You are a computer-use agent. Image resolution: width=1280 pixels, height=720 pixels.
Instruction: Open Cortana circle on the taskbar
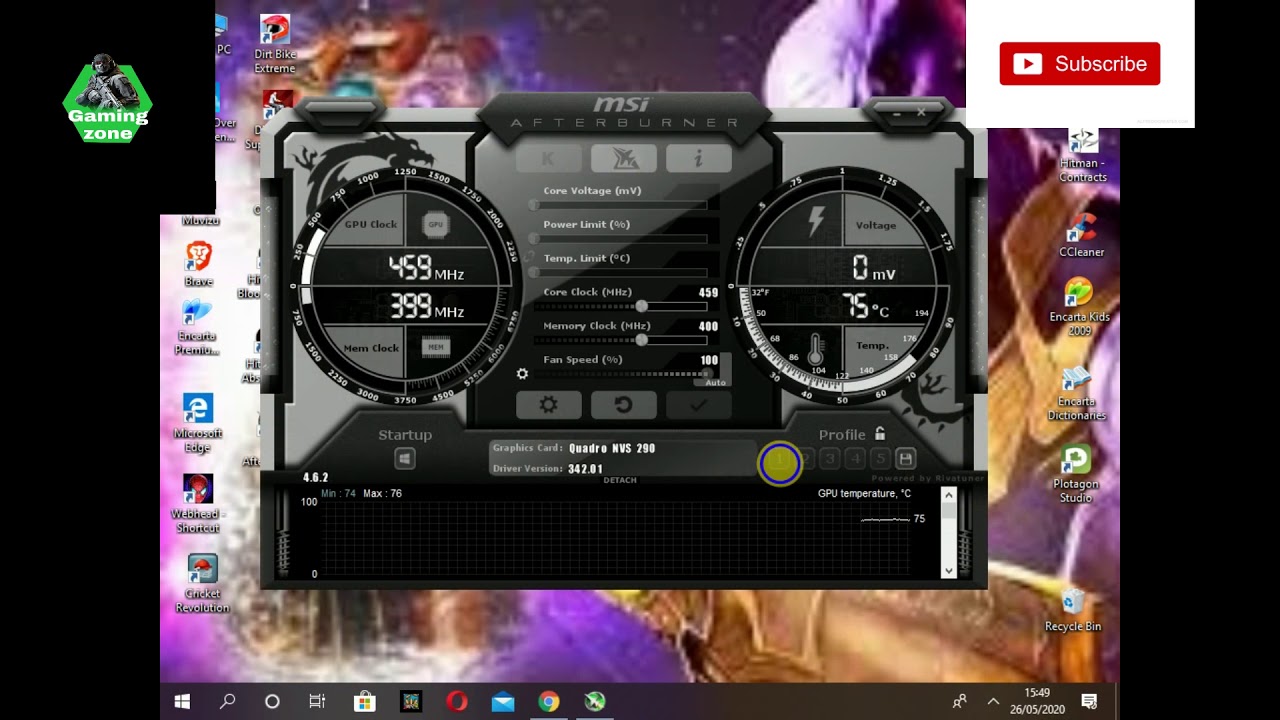(272, 701)
